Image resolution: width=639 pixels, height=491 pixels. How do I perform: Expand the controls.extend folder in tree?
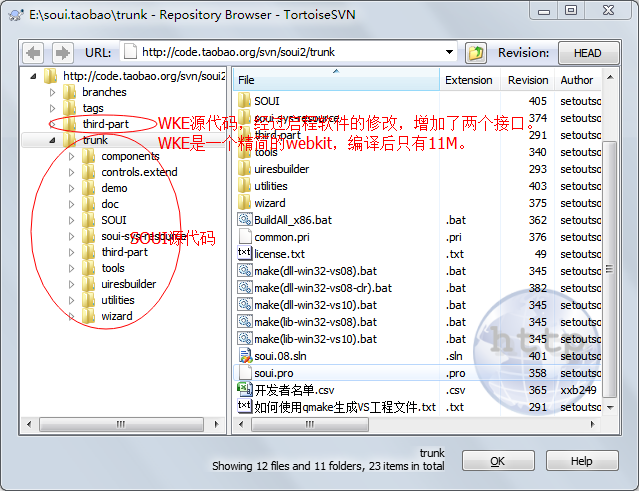click(72, 172)
